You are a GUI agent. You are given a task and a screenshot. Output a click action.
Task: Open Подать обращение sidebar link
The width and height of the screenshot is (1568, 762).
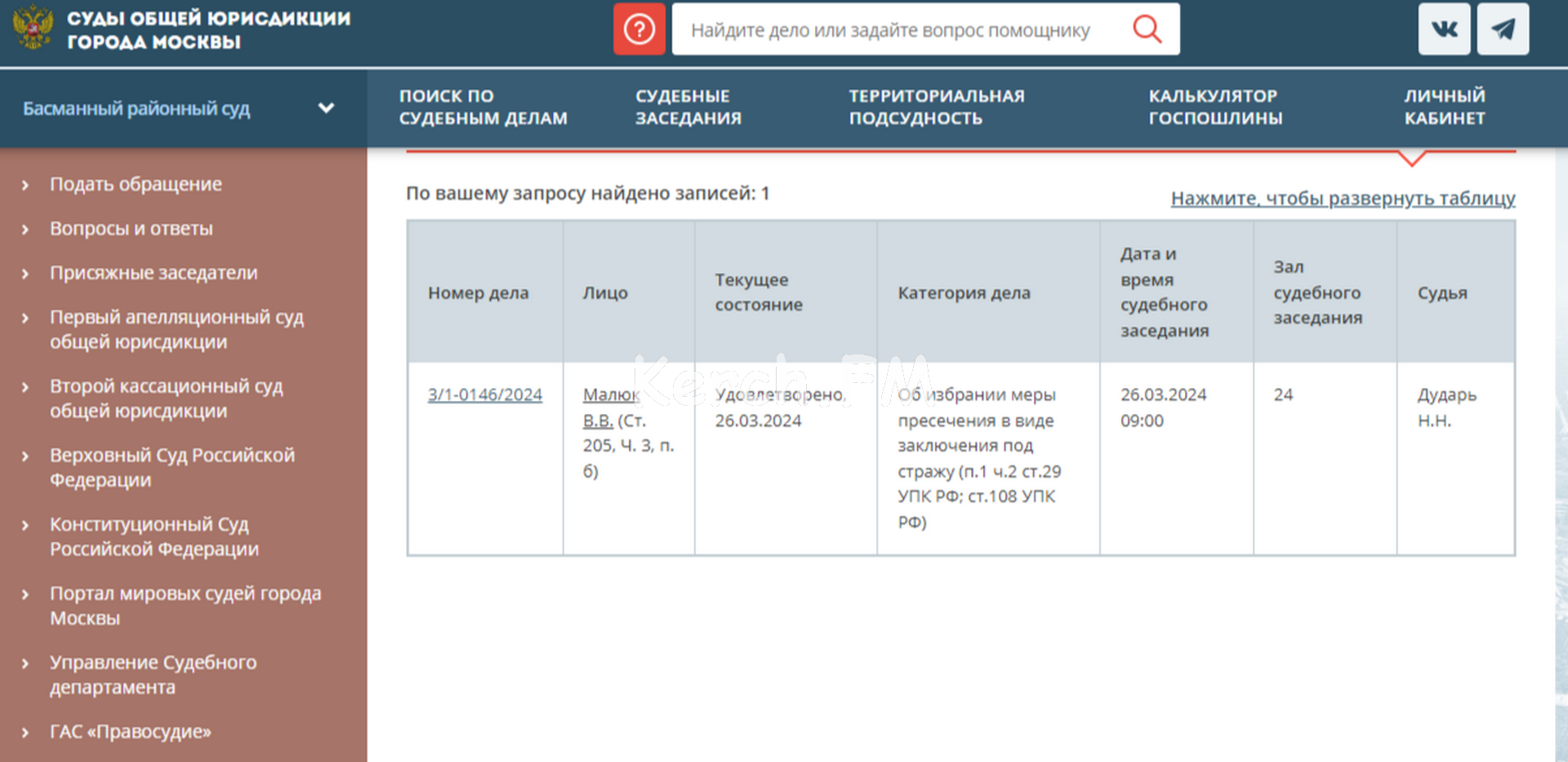136,185
